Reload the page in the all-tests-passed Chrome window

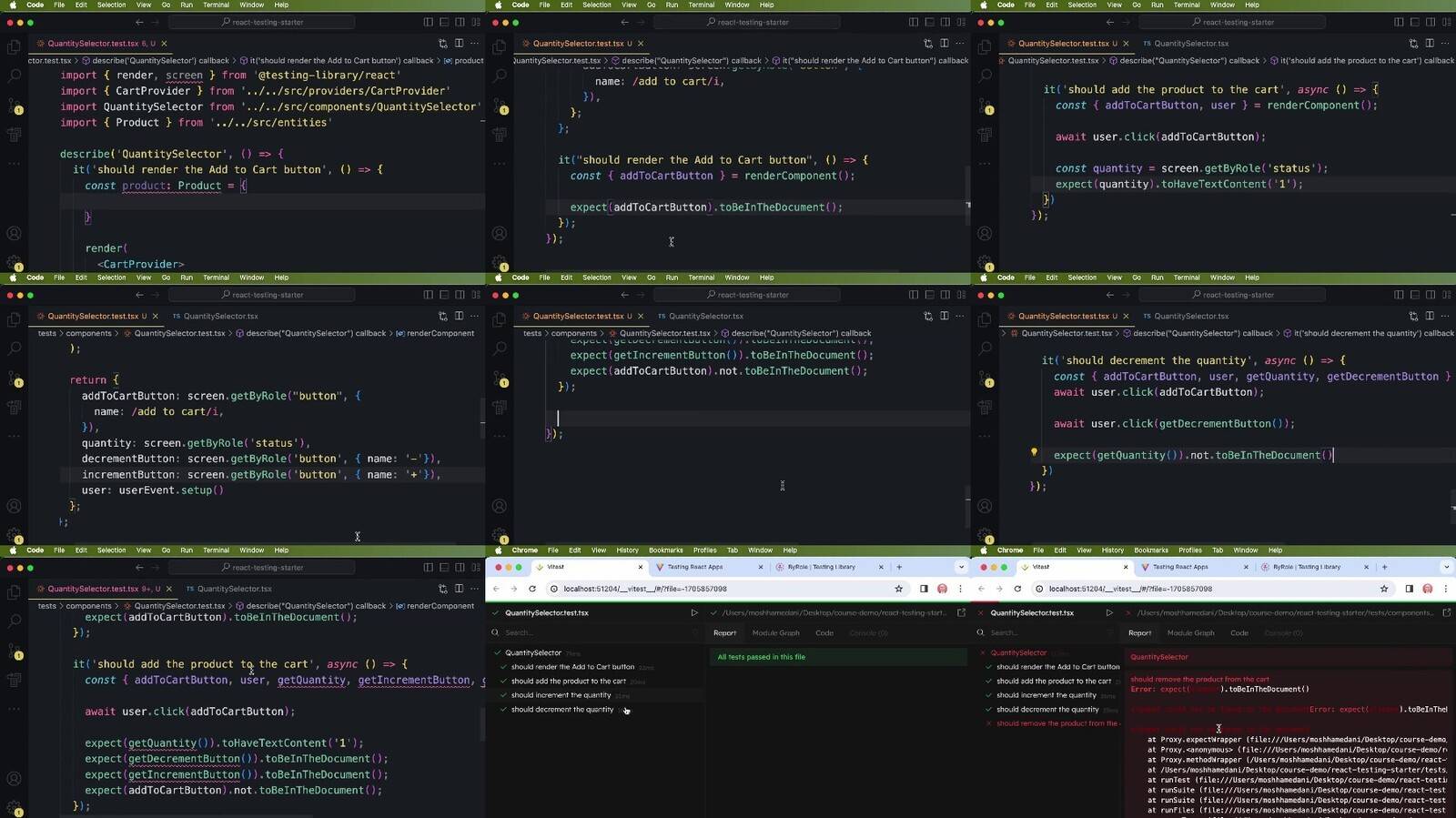(532, 589)
